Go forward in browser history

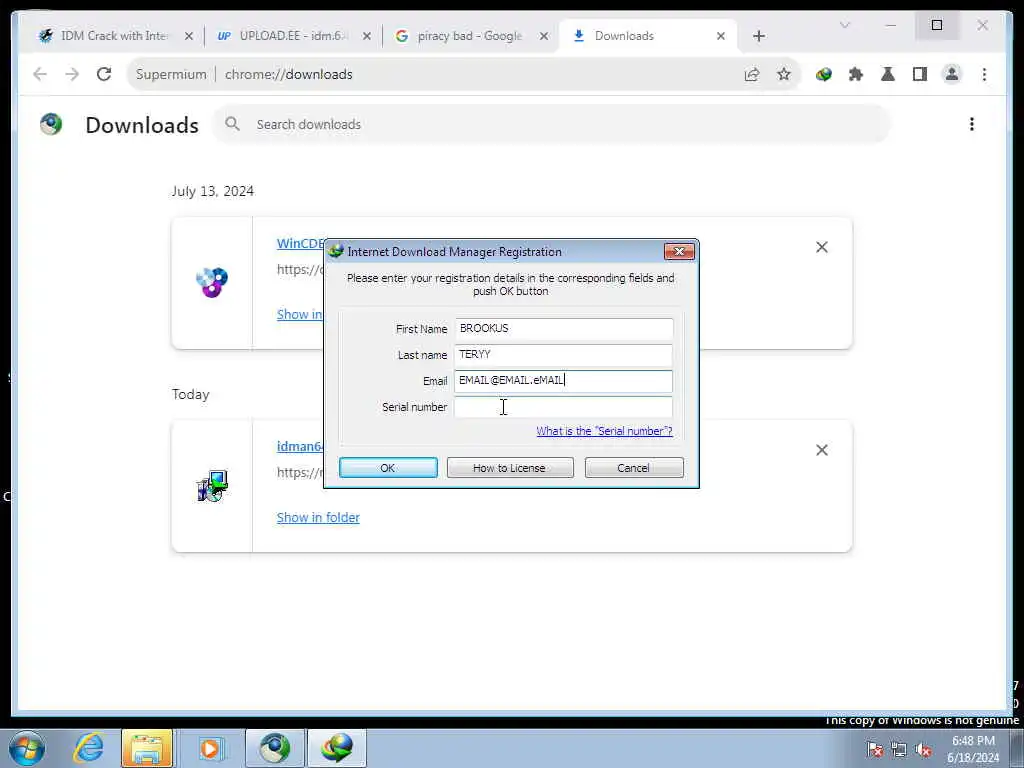72,74
